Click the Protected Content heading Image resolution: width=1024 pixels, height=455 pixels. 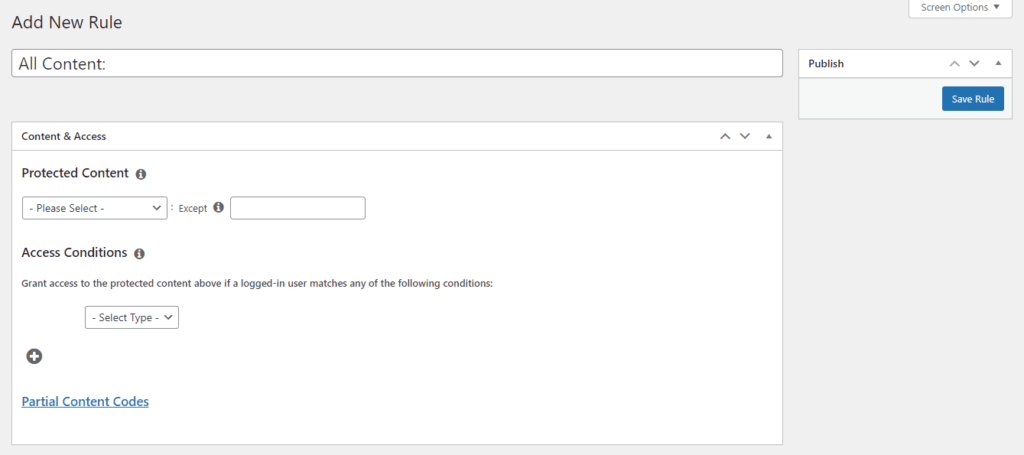pyautogui.click(x=75, y=174)
